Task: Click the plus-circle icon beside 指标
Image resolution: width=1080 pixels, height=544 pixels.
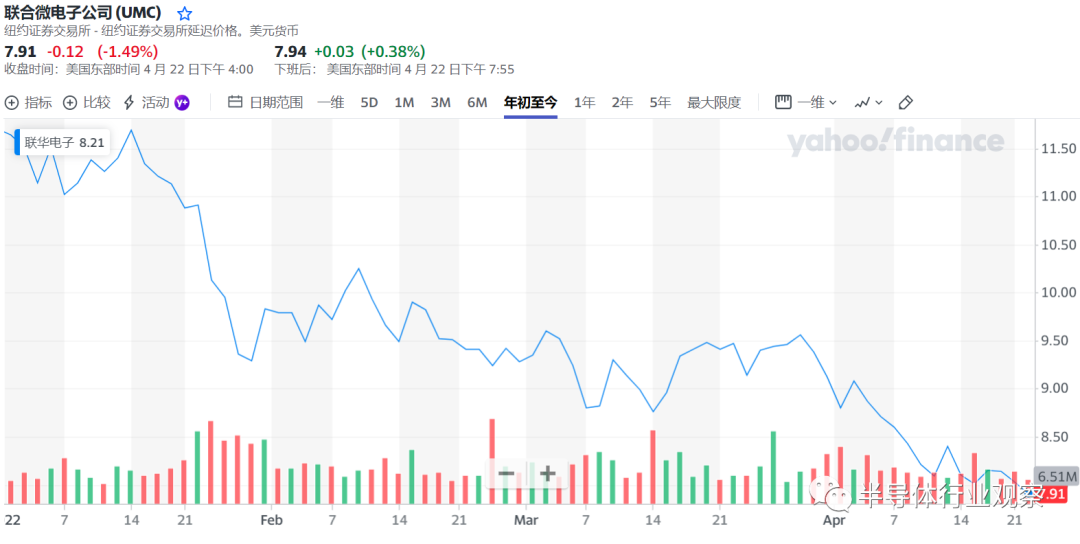Action: [x=12, y=103]
